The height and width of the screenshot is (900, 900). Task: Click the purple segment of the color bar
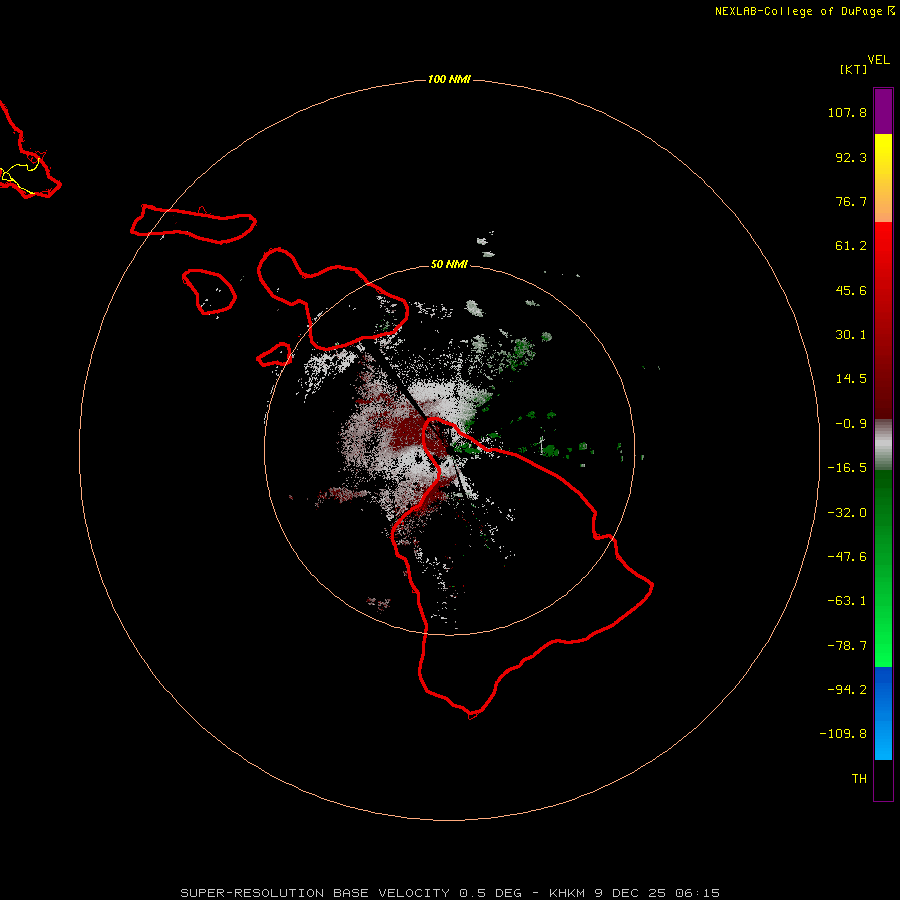coord(883,111)
